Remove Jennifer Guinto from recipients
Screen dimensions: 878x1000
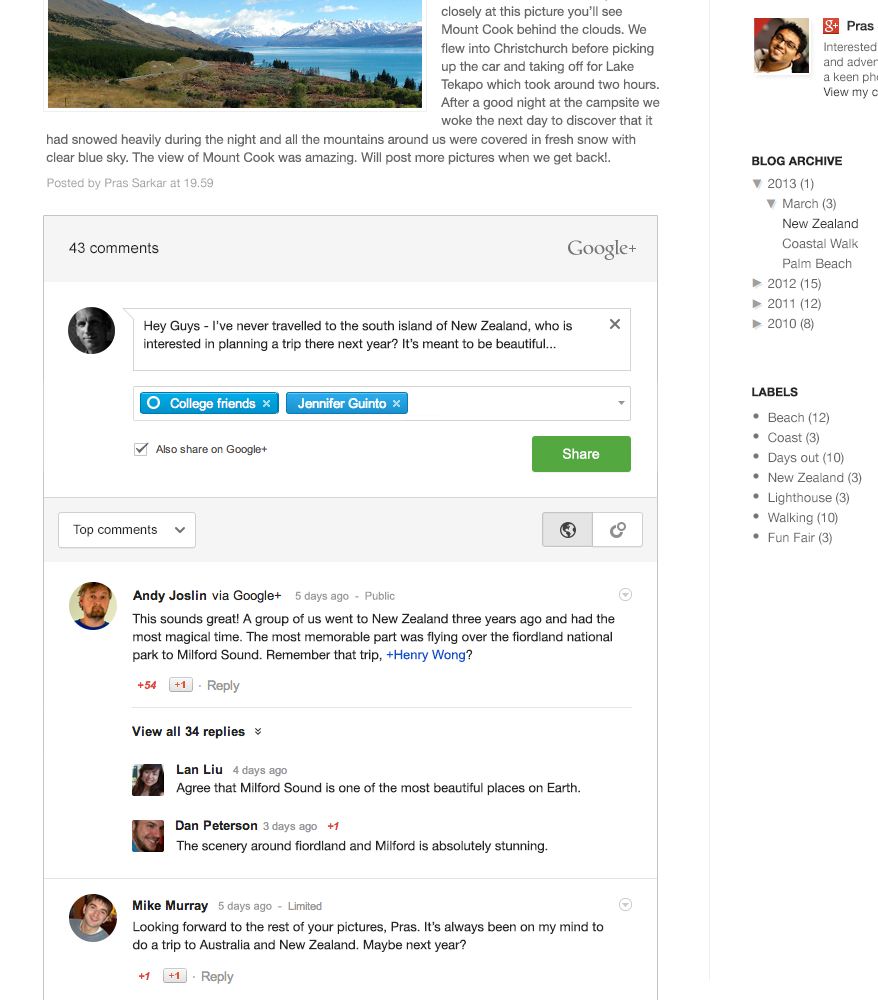pyautogui.click(x=396, y=404)
